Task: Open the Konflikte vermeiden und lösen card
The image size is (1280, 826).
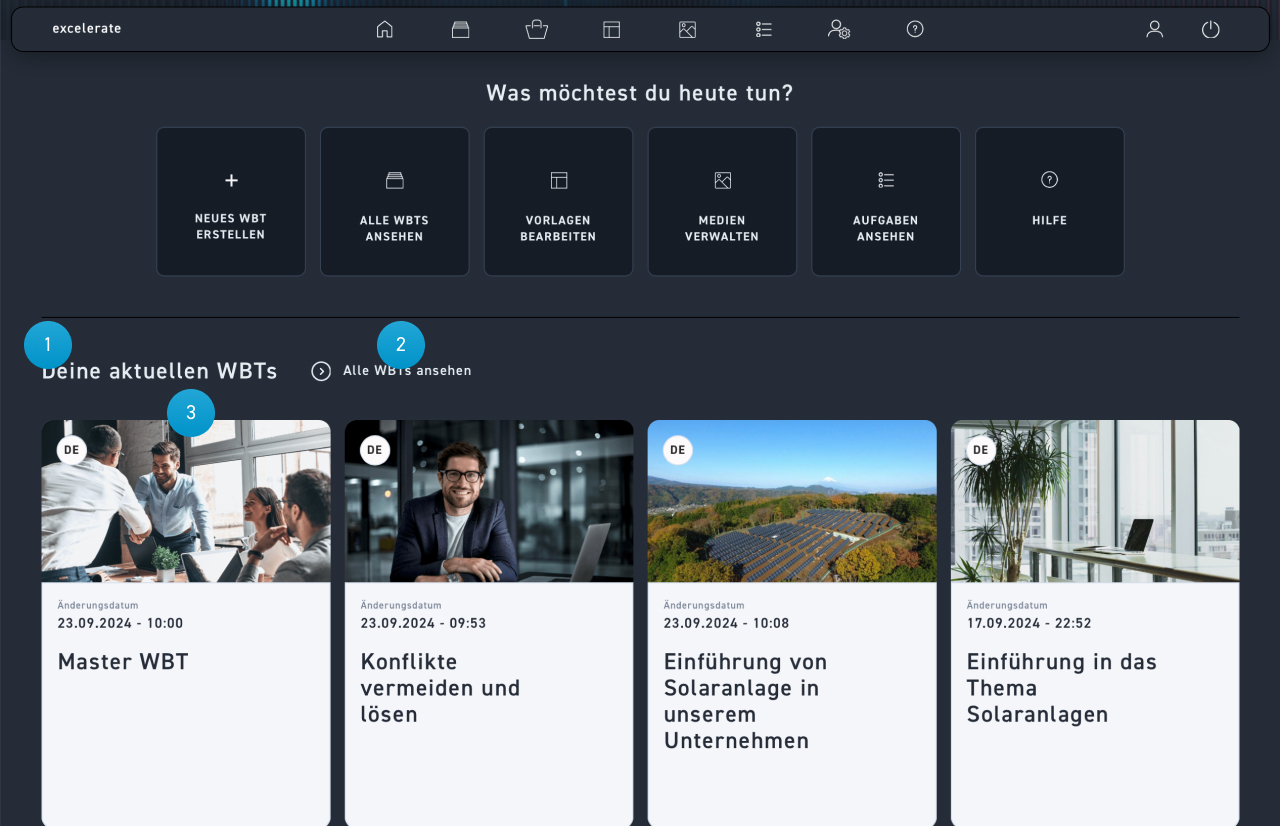Action: click(x=488, y=620)
